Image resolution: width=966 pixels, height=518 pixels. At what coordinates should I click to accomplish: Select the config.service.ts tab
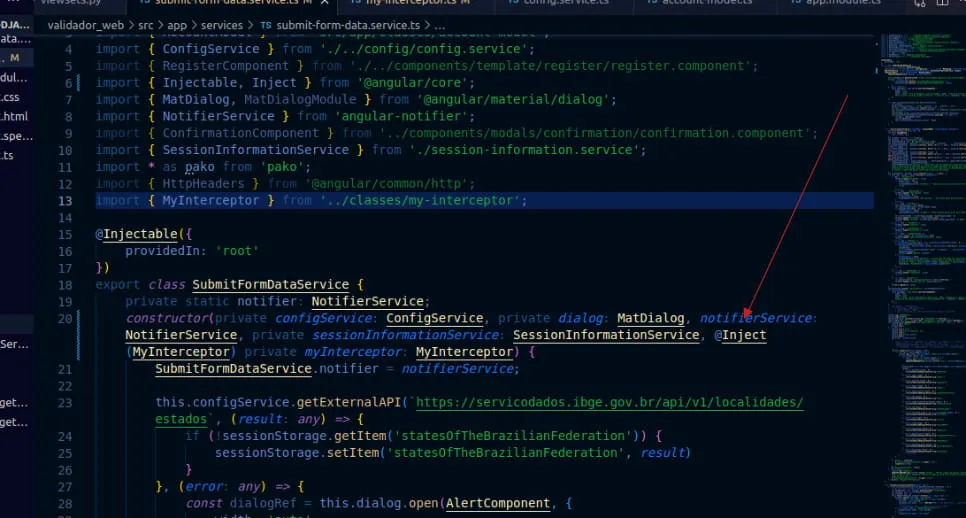tap(563, 3)
